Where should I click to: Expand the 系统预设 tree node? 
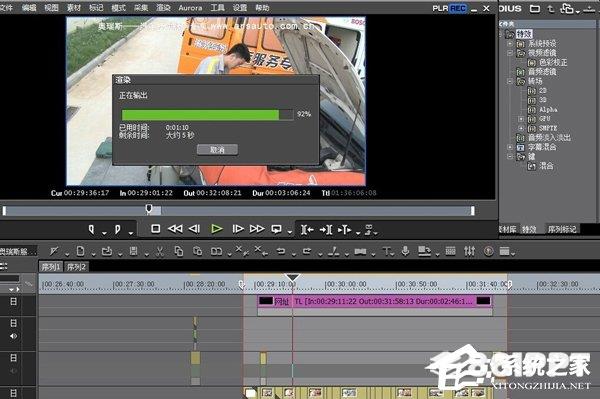click(510, 44)
